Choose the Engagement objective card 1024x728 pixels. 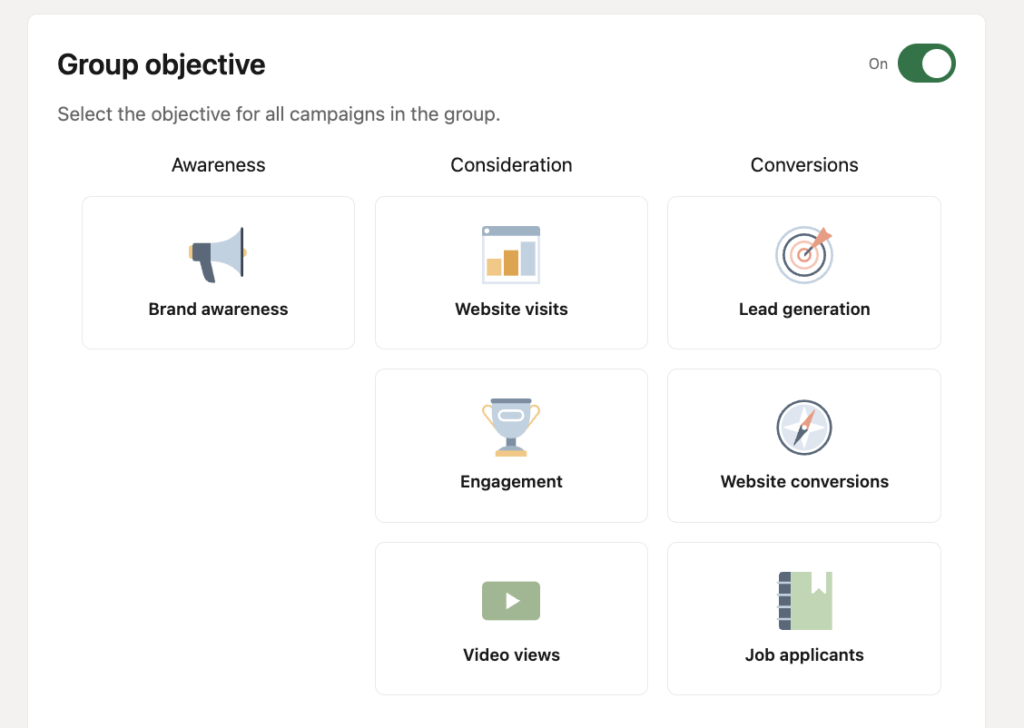(511, 445)
